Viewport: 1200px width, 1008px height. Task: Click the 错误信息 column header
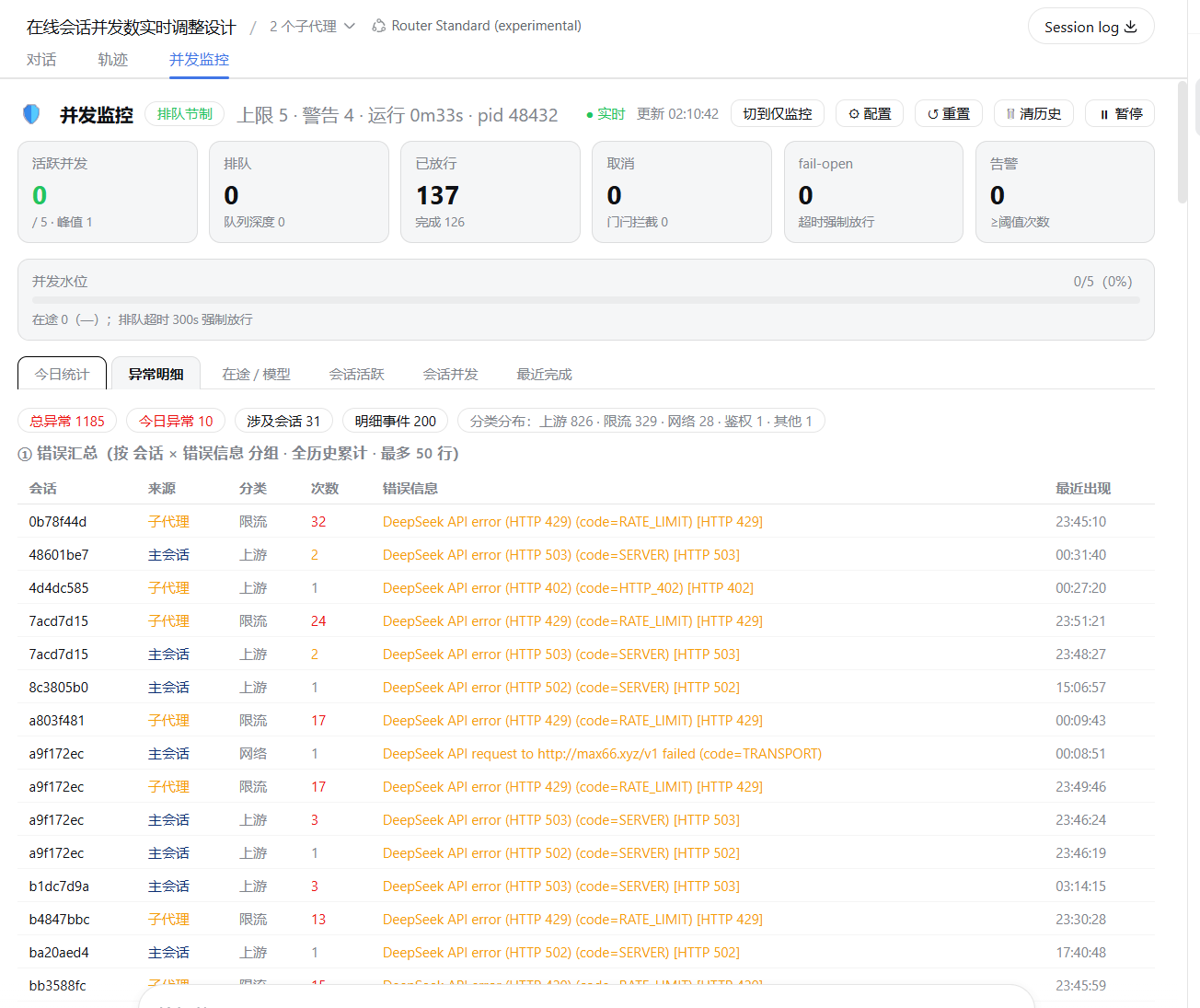pyautogui.click(x=410, y=489)
